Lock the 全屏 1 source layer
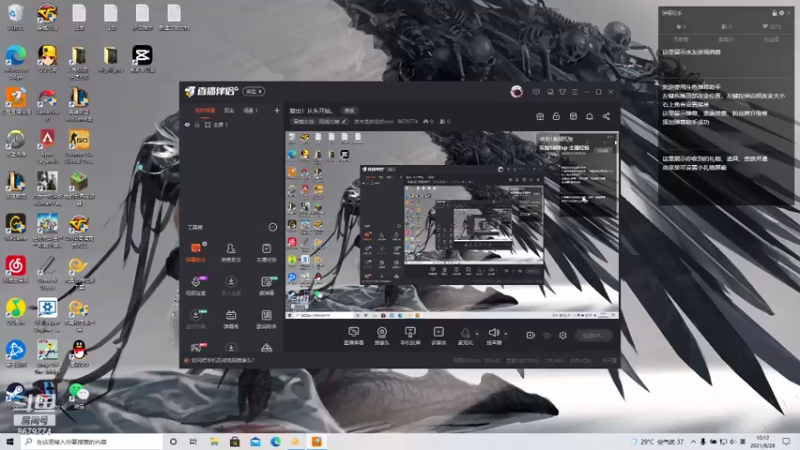This screenshot has height=450, width=800. [197, 124]
